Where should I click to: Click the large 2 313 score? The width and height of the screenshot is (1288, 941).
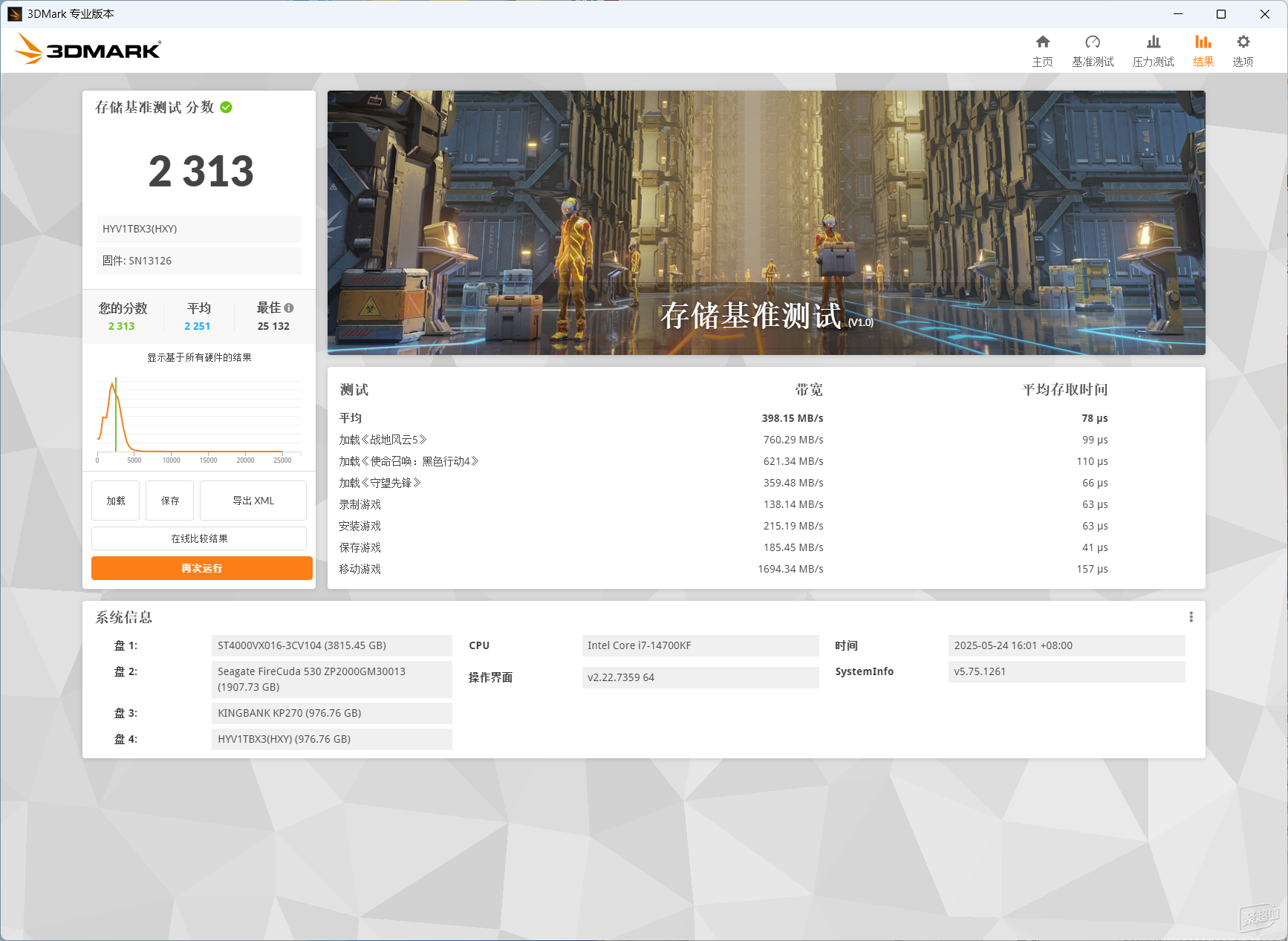click(x=201, y=172)
